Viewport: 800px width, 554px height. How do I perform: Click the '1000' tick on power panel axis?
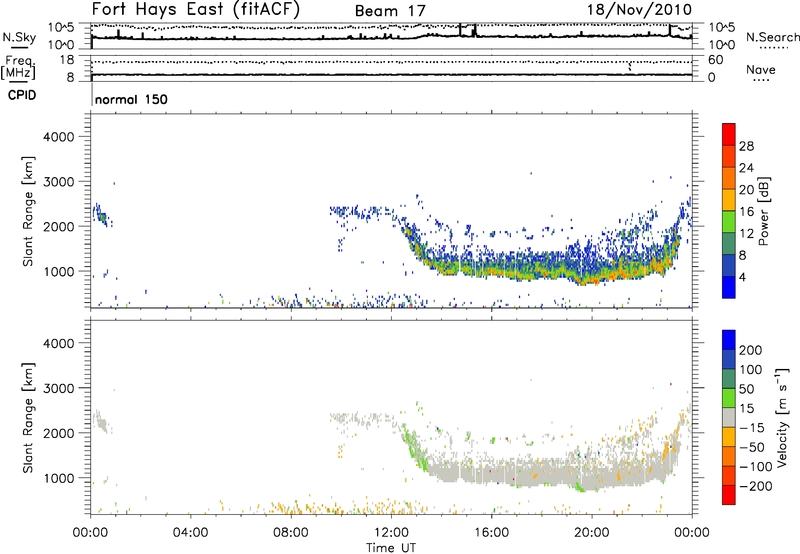pos(59,271)
